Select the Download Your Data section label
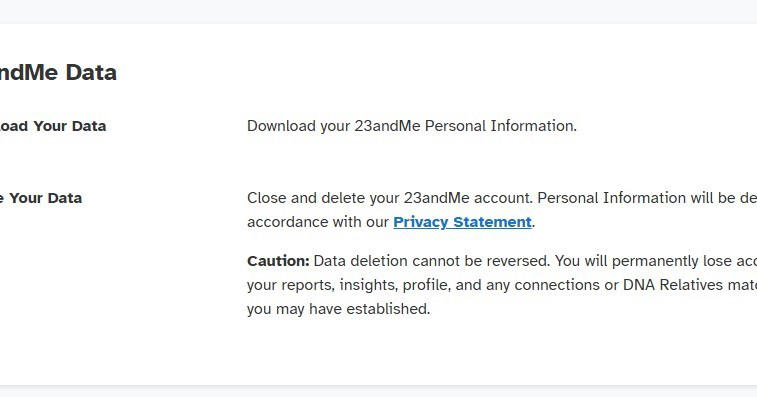Viewport: 757px width, 397px height. 53,126
